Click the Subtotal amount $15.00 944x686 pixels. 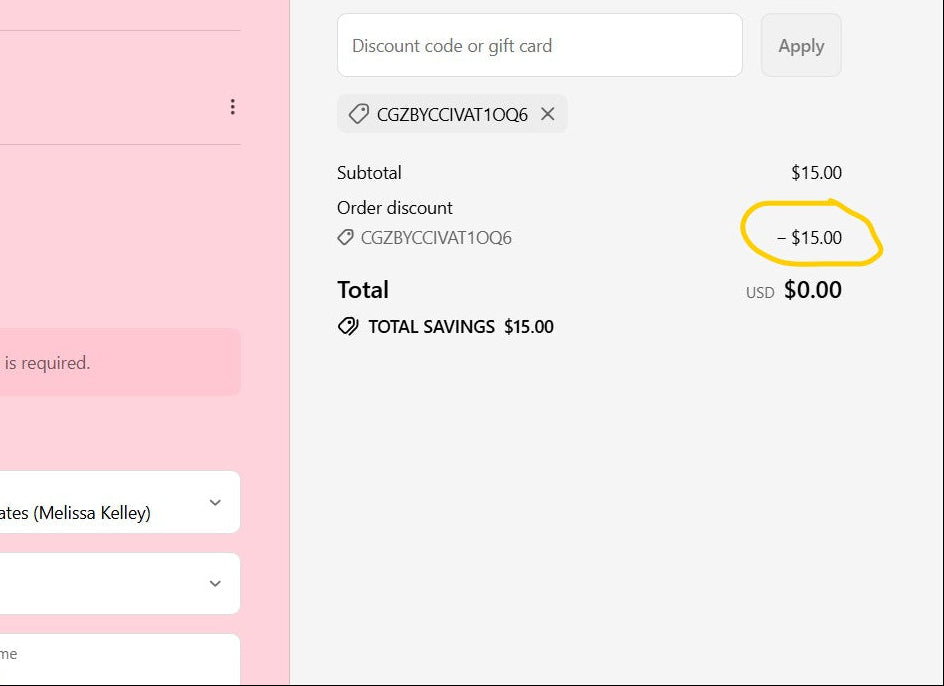coord(816,173)
